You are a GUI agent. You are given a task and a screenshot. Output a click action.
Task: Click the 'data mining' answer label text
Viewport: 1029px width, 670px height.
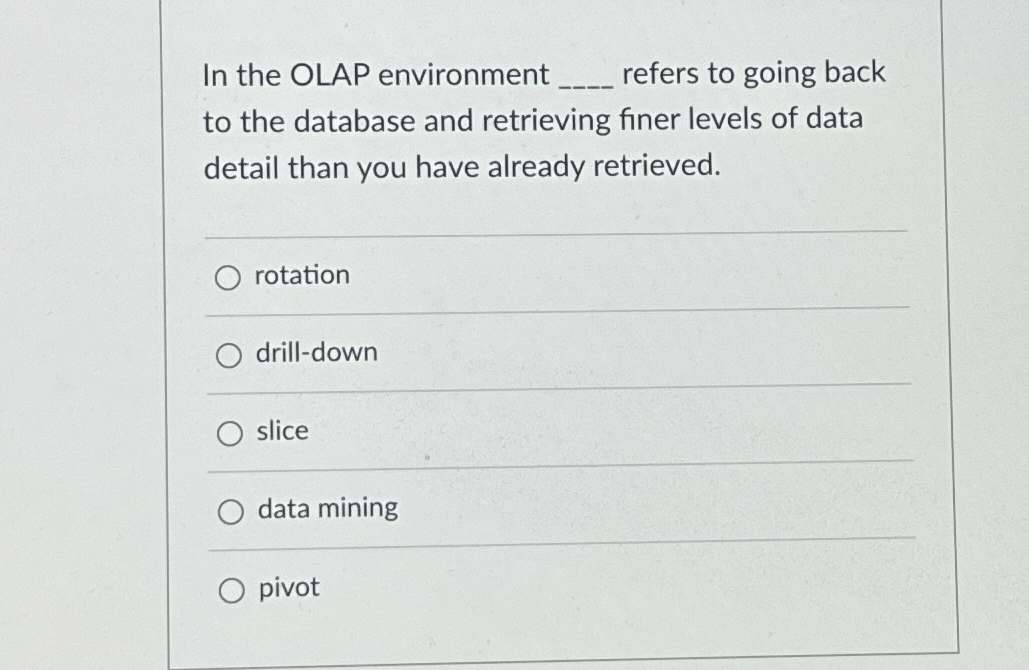point(328,509)
